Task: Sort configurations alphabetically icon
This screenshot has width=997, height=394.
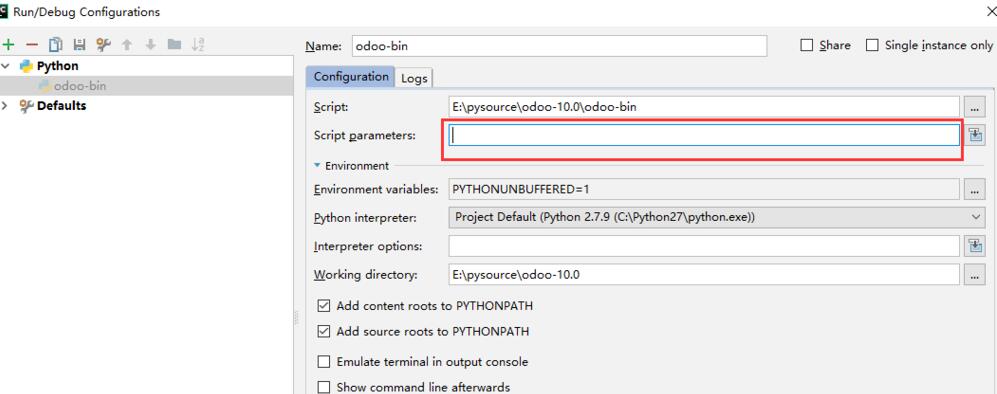Action: tap(198, 44)
